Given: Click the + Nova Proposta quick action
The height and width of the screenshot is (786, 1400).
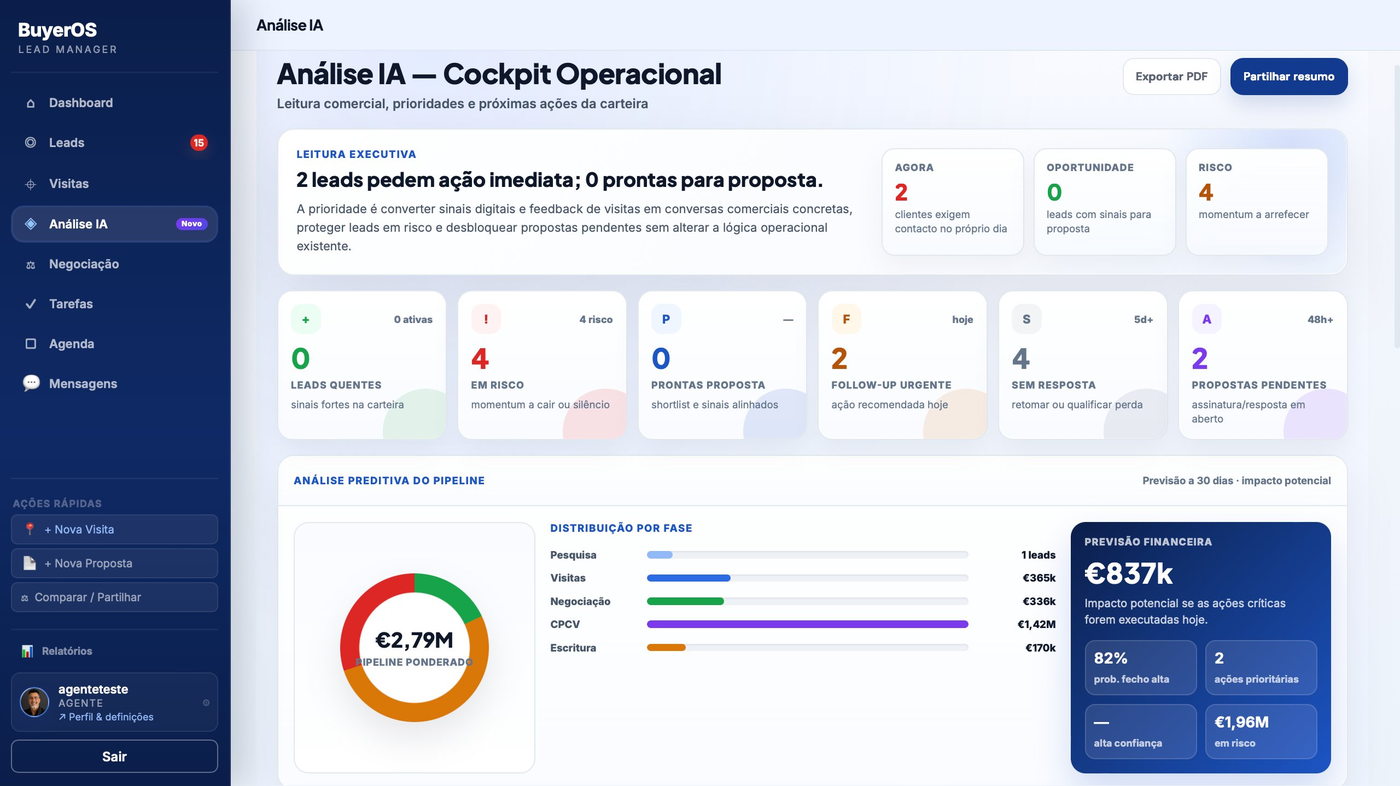Looking at the screenshot, I should pos(114,563).
